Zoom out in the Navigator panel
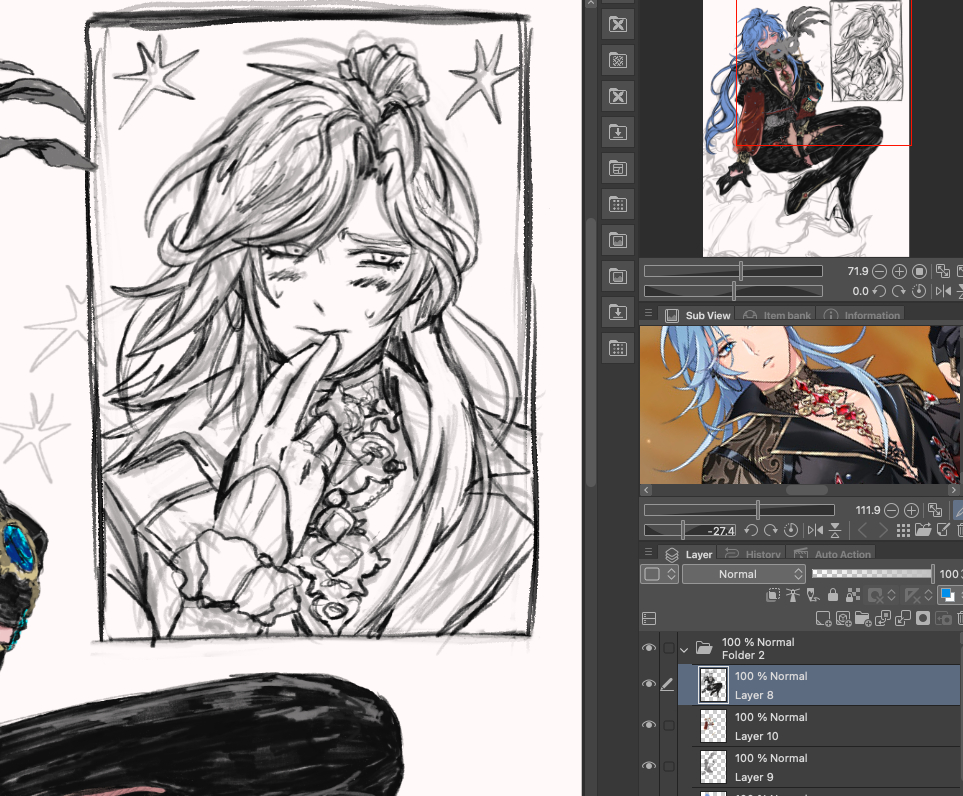 (879, 271)
